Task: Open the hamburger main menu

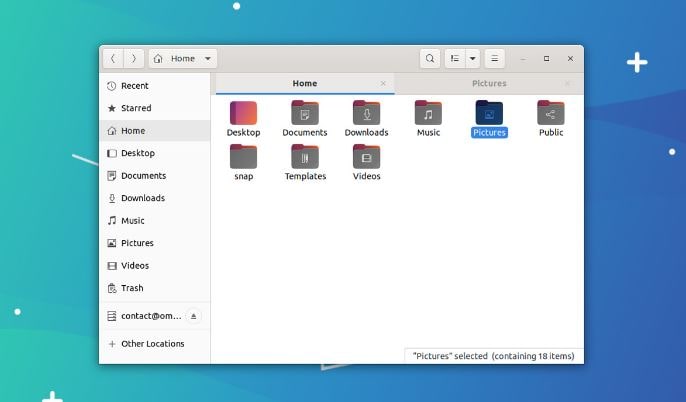Action: point(494,59)
